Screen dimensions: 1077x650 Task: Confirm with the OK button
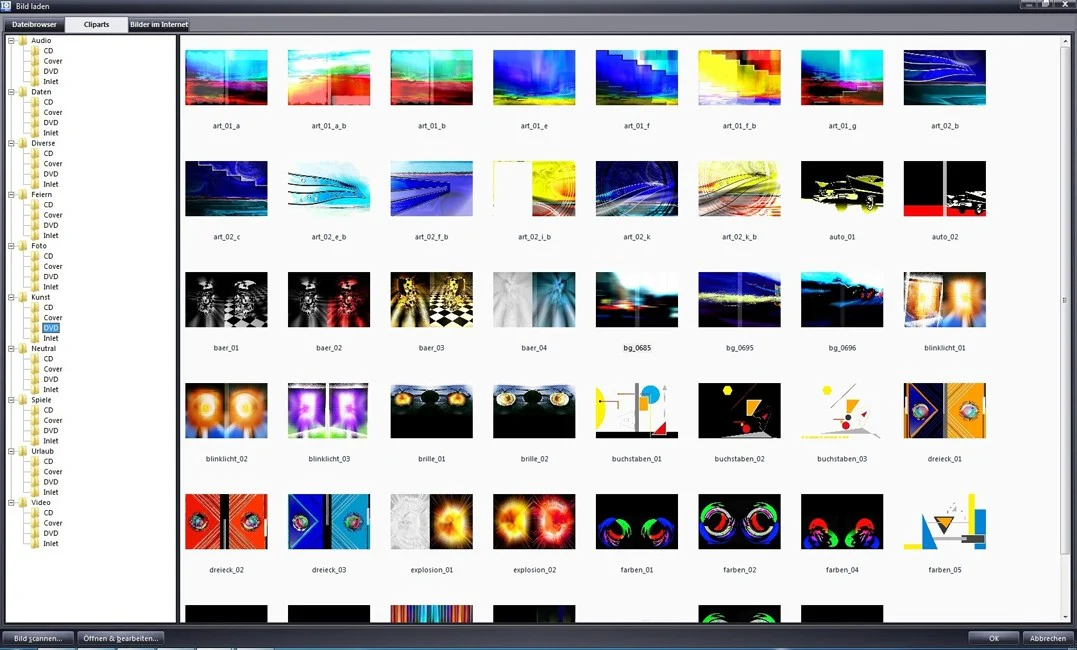[994, 638]
